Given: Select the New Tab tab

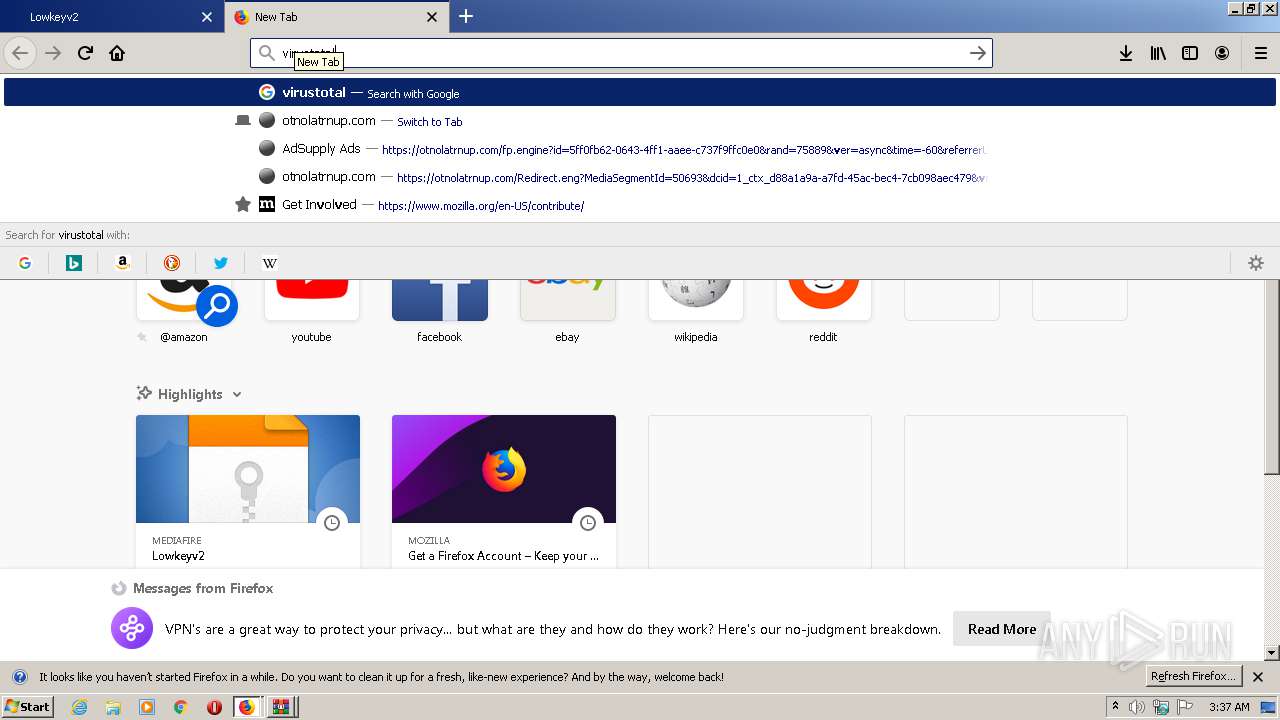Looking at the screenshot, I should 337,17.
